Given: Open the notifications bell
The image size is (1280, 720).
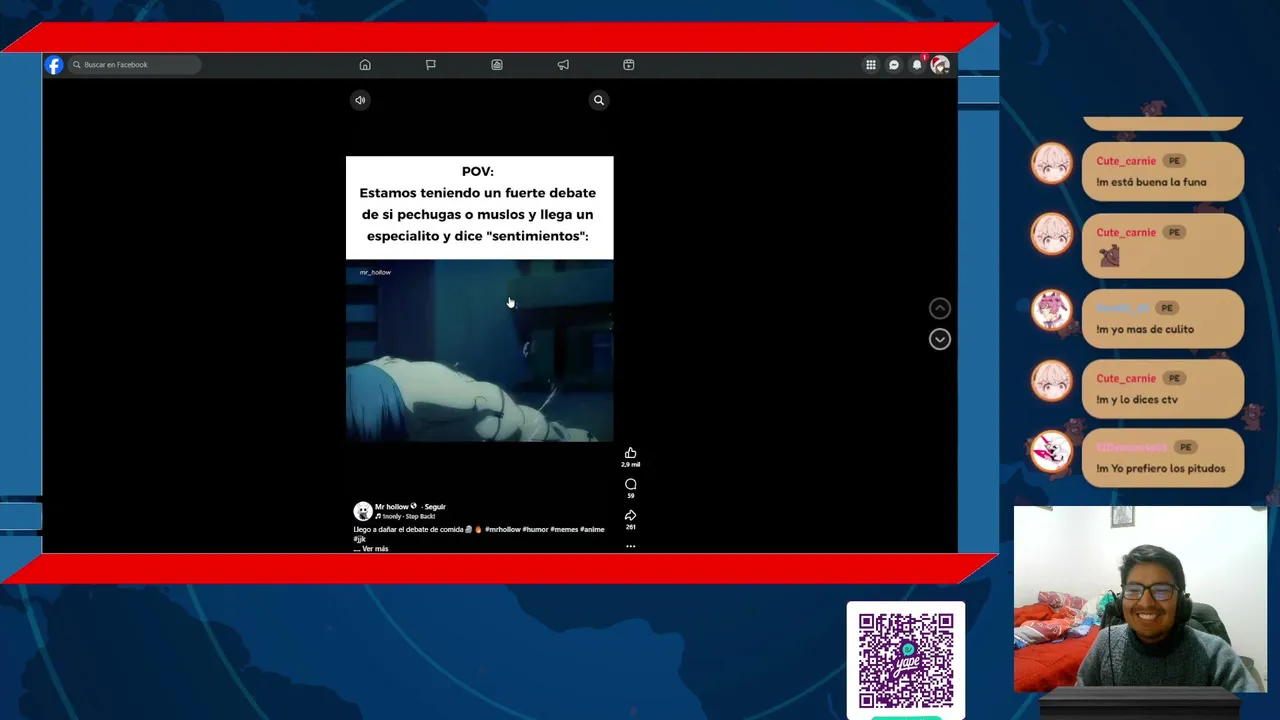Looking at the screenshot, I should point(917,65).
